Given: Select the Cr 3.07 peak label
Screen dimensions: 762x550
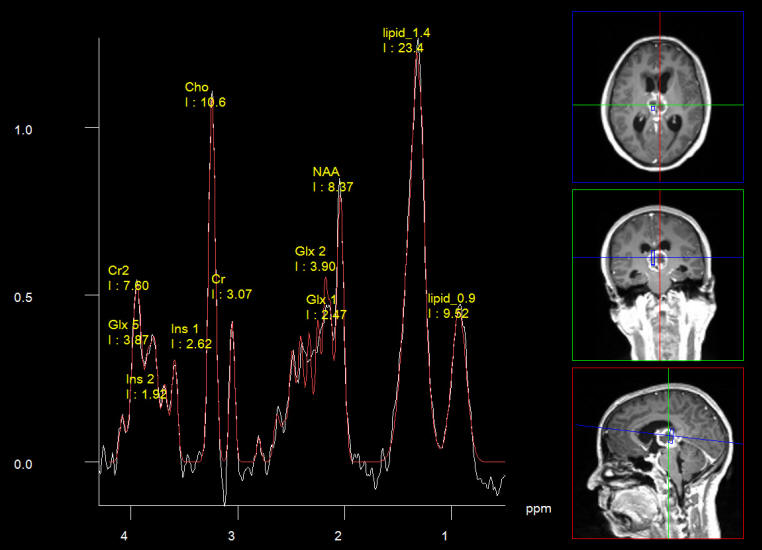Looking at the screenshot, I should (230, 286).
